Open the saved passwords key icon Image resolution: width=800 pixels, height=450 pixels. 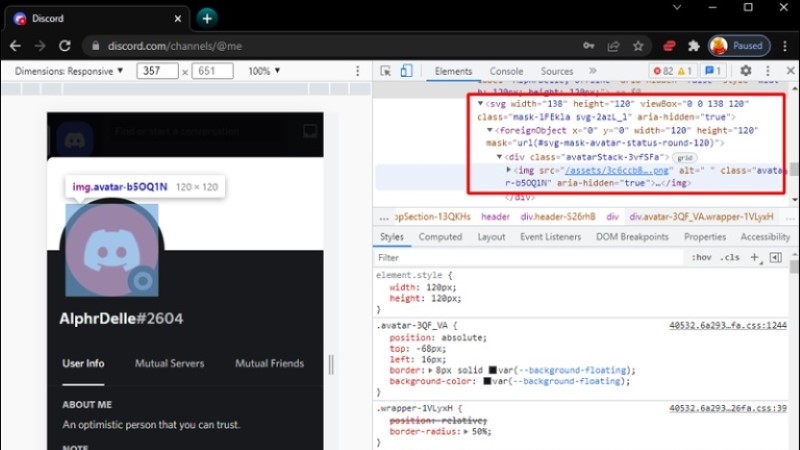tap(589, 46)
